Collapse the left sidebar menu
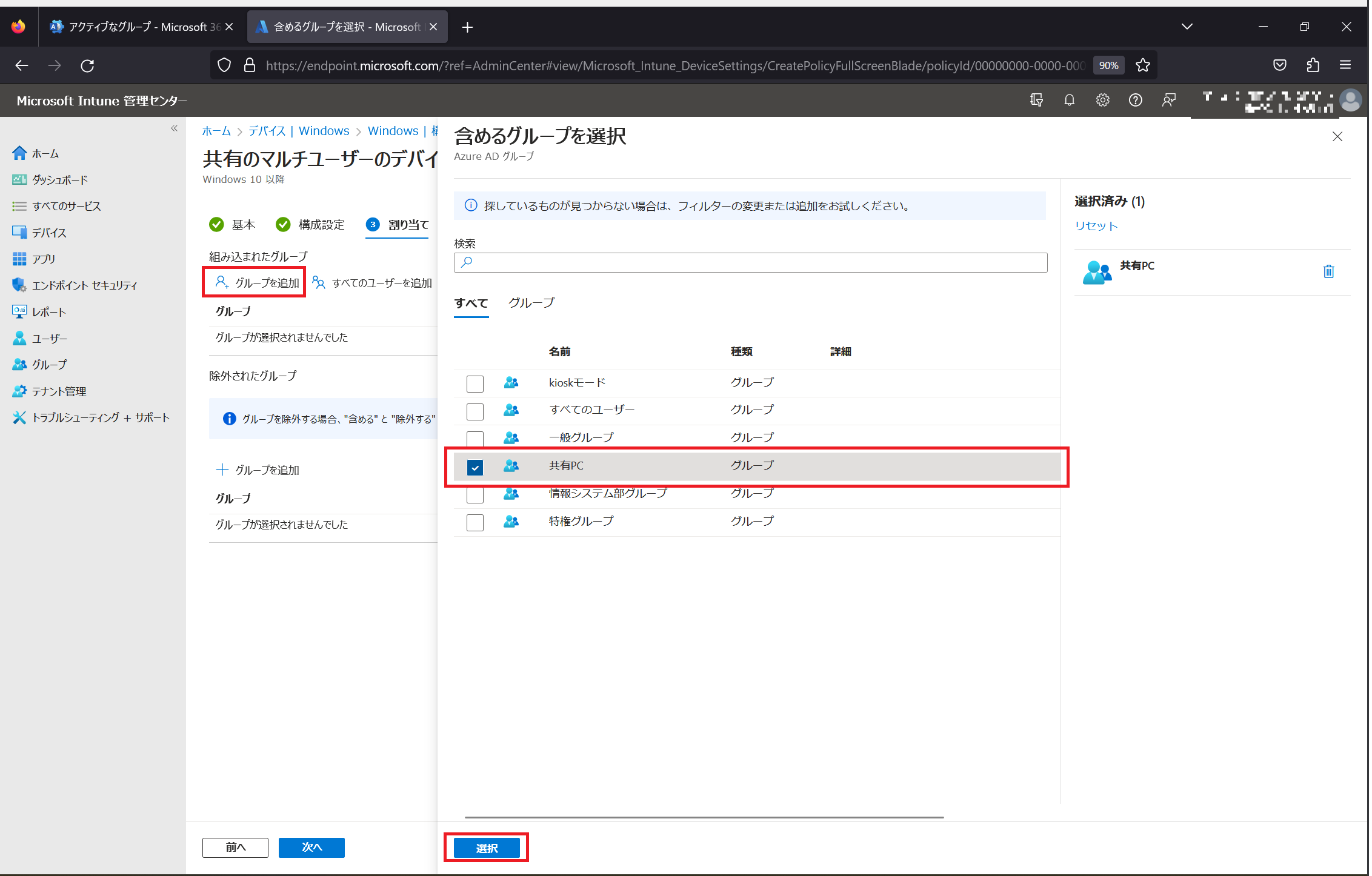Screen dimensions: 1372x876 (175, 128)
